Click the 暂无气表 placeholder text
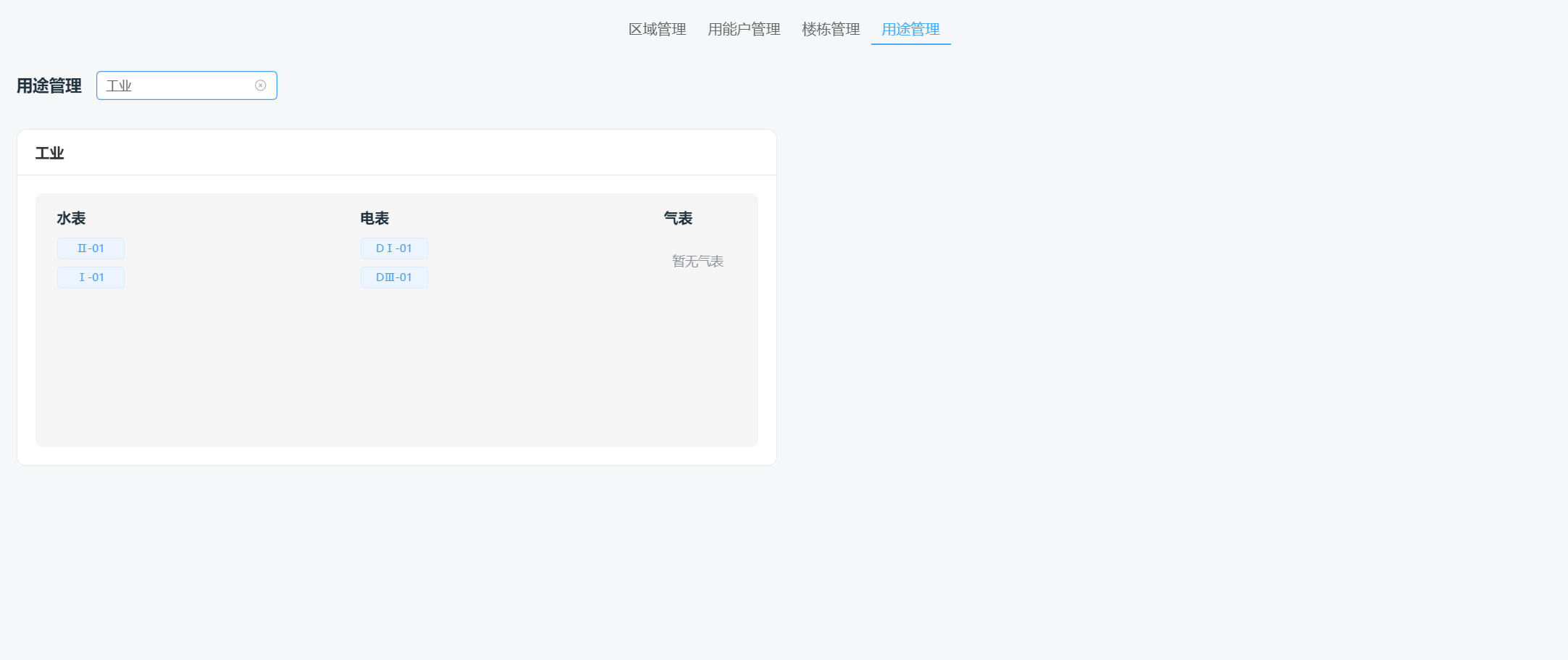The width and height of the screenshot is (1568, 660). click(x=697, y=261)
